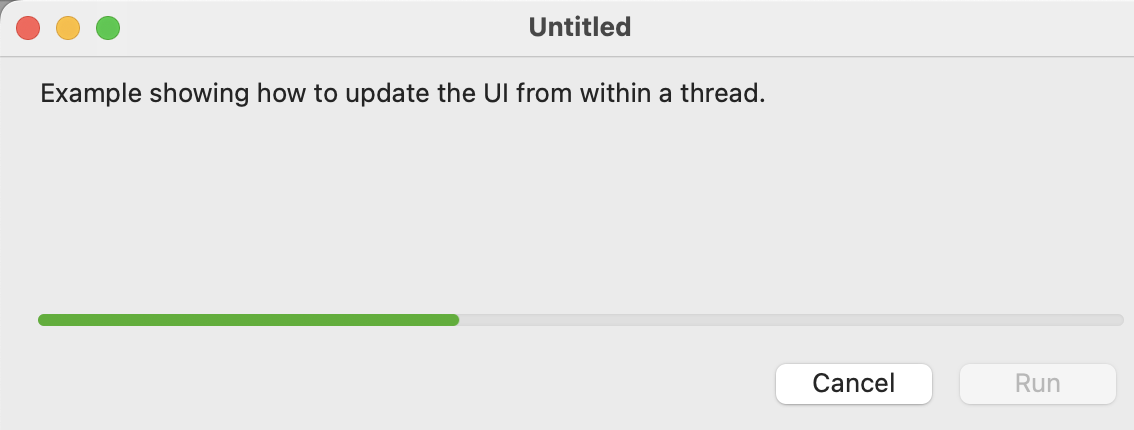This screenshot has height=430, width=1134.
Task: Click the far right end of the progress track
Action: point(1119,320)
